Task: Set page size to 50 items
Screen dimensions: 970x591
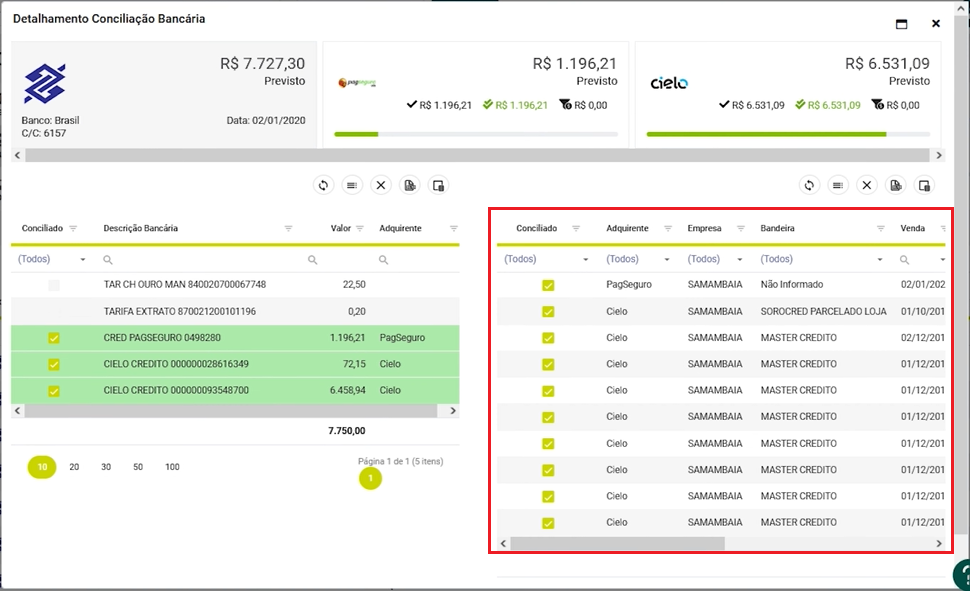Action: [138, 467]
